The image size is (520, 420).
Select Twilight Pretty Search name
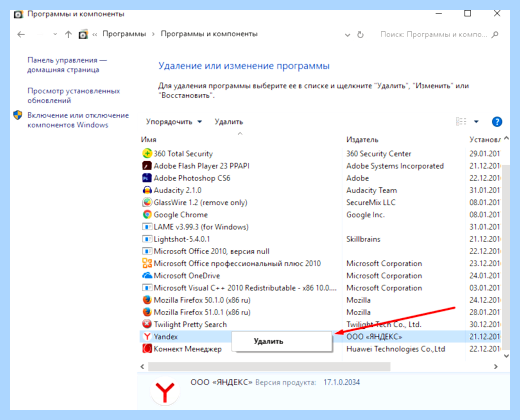(x=190, y=324)
